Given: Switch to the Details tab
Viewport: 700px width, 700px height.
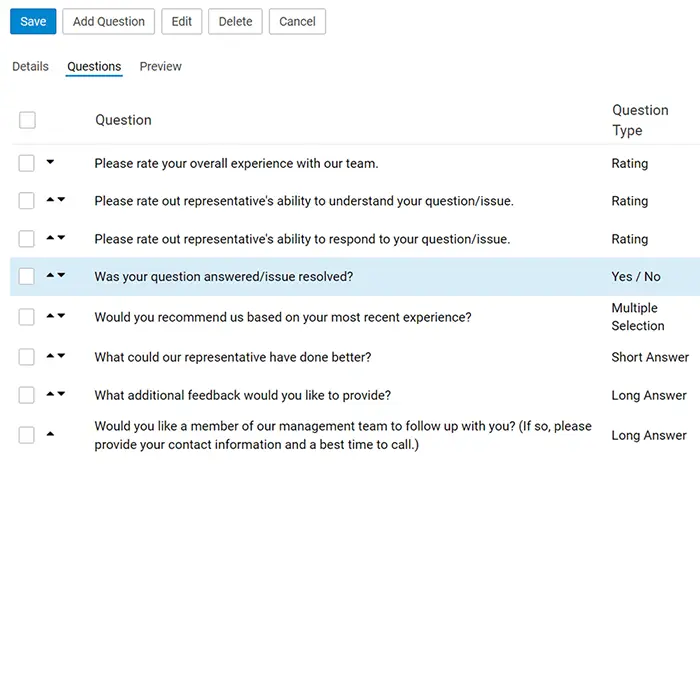Looking at the screenshot, I should (x=30, y=67).
